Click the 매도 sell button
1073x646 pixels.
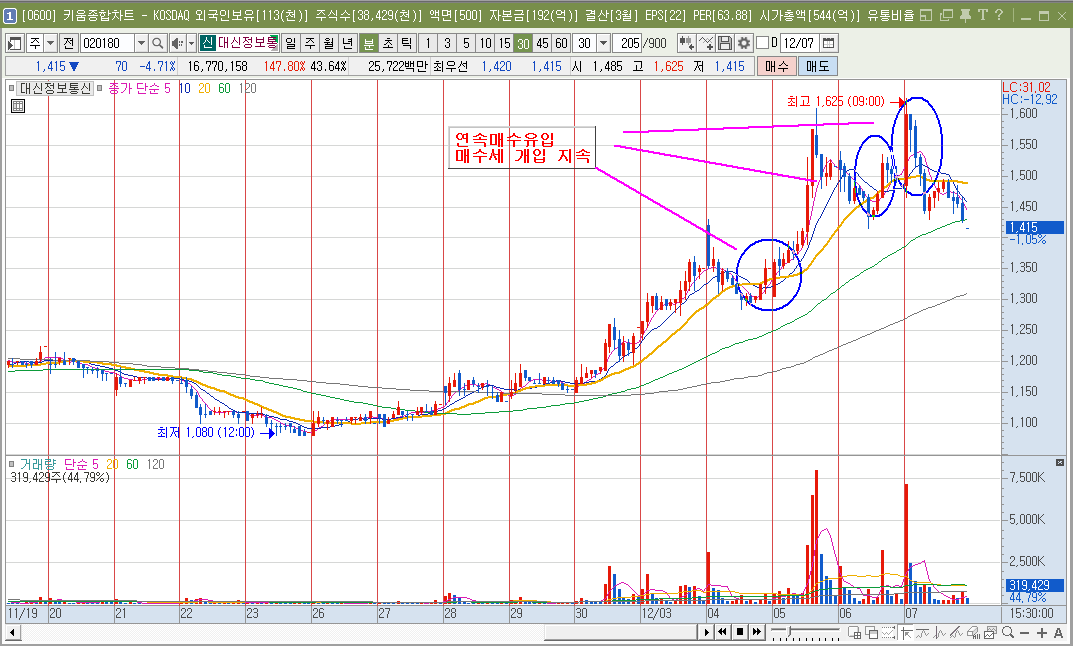pos(817,65)
